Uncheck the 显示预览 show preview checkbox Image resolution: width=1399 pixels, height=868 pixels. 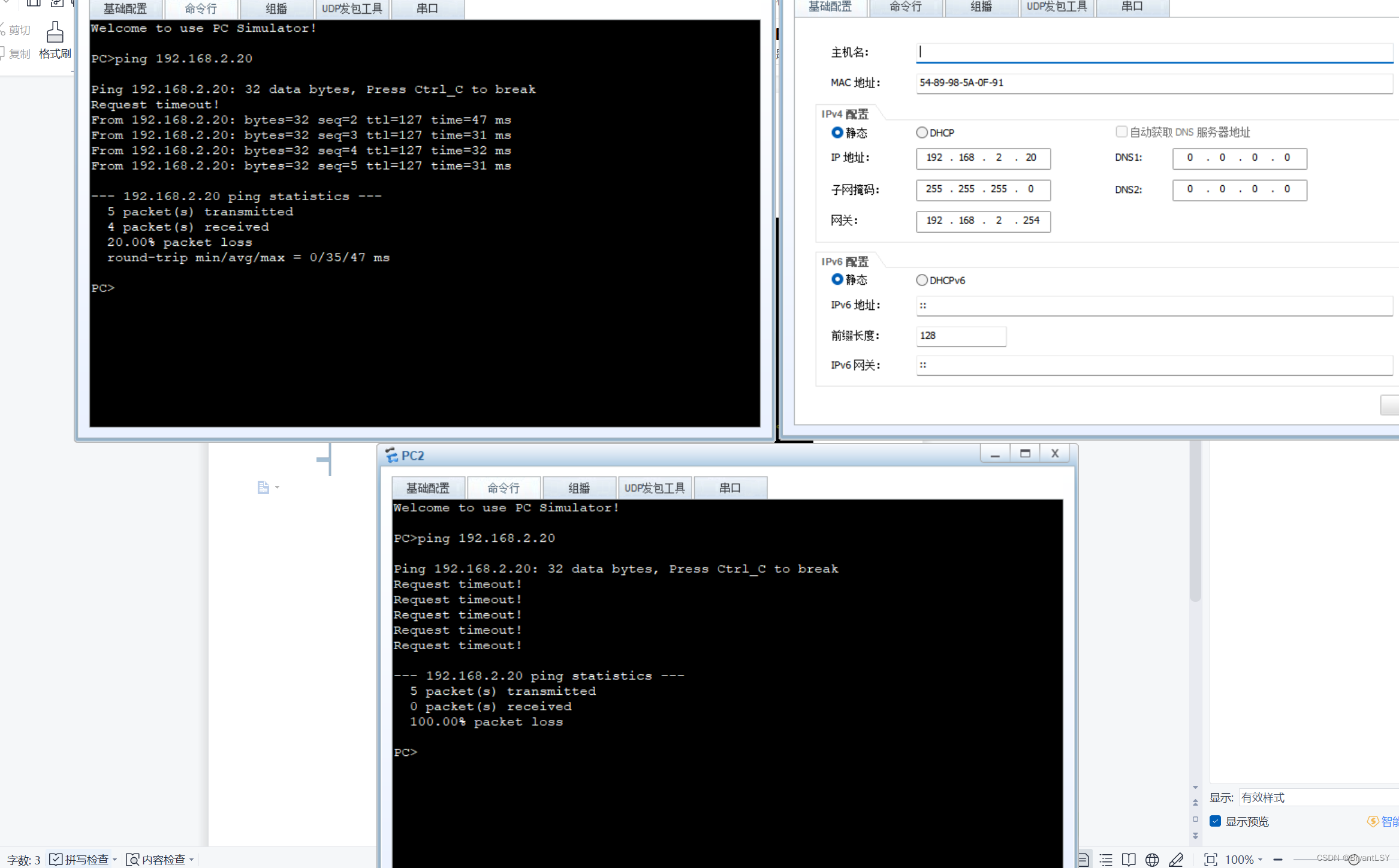tap(1216, 821)
